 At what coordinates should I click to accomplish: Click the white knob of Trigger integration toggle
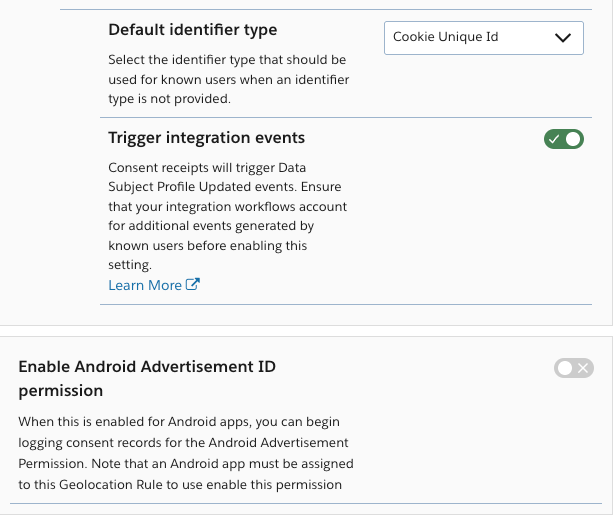573,139
